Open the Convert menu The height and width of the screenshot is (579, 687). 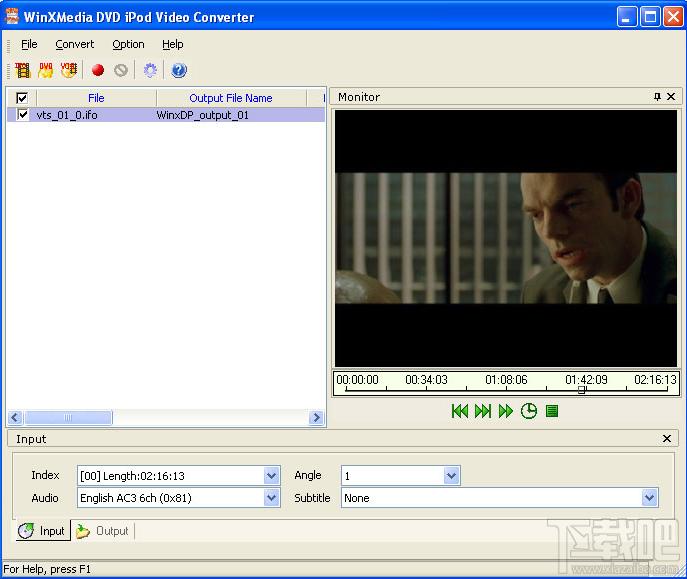[74, 44]
